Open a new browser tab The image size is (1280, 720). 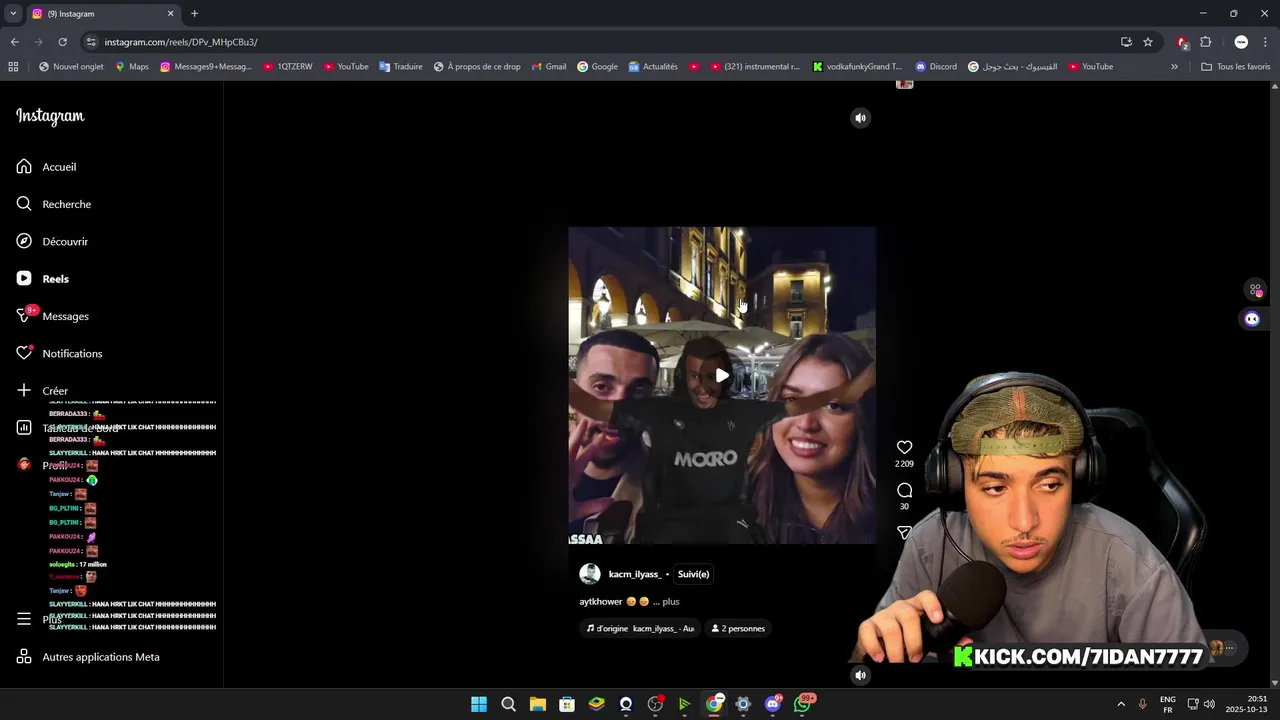click(x=194, y=14)
